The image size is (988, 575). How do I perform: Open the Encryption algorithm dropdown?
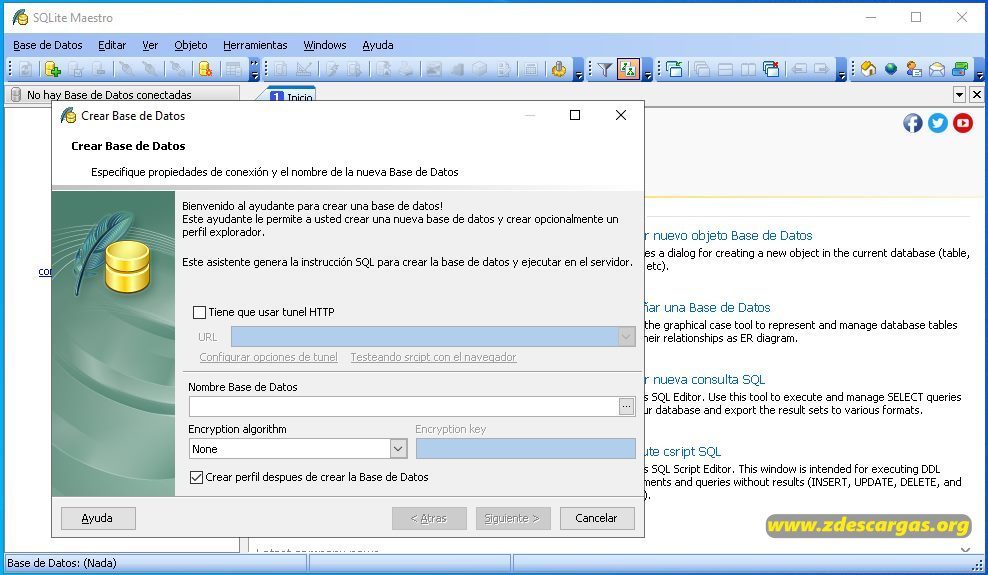[398, 449]
